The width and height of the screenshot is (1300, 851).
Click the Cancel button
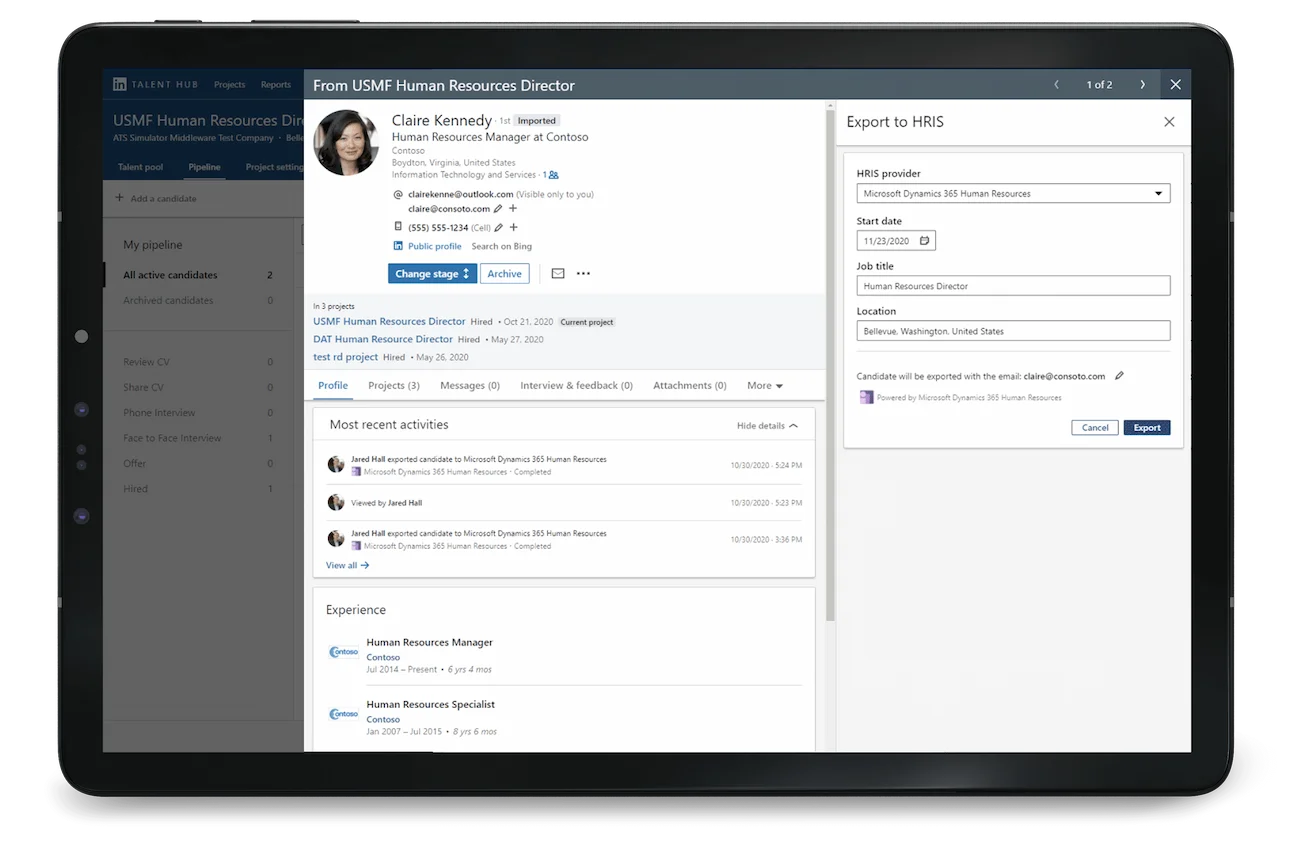(1095, 428)
